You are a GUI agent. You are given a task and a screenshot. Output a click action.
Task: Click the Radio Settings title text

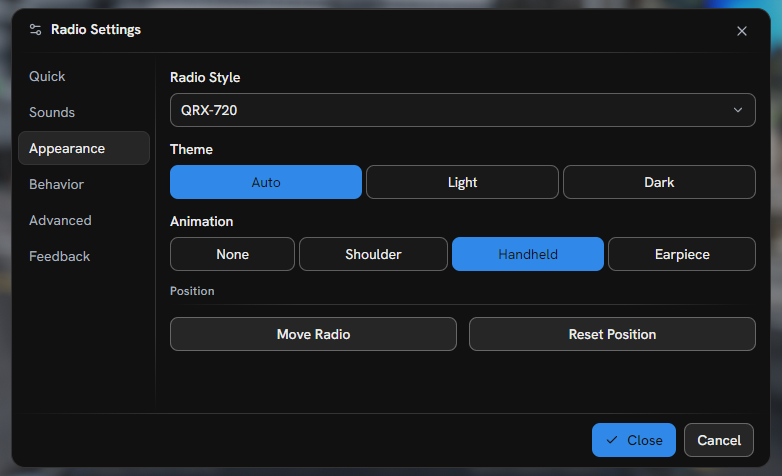tap(96, 29)
